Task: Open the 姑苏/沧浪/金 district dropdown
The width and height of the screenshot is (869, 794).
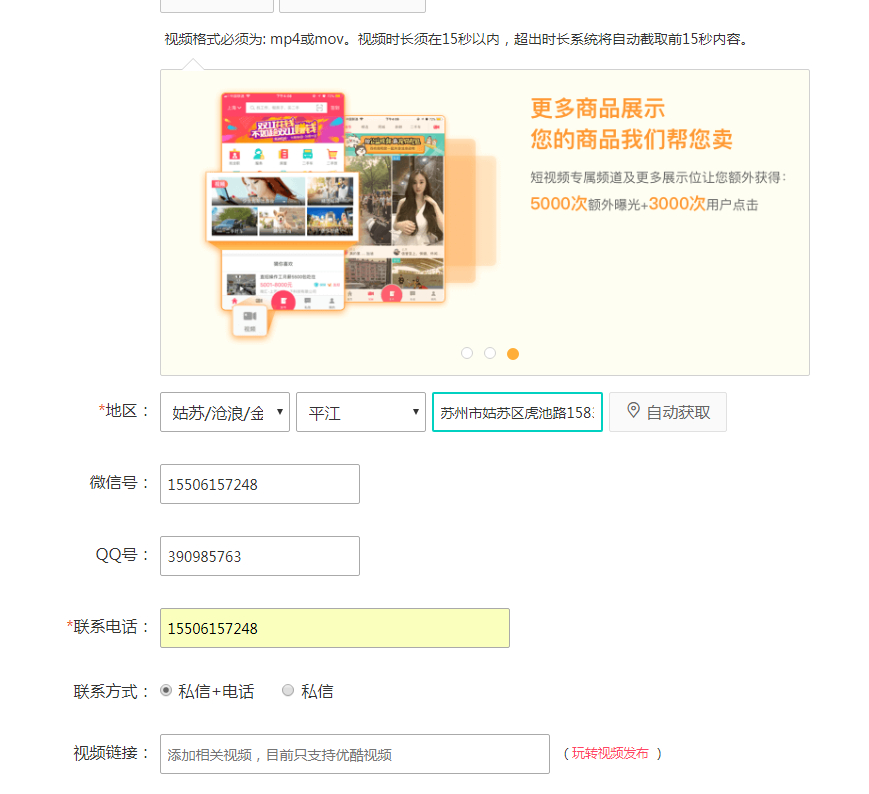Action: point(224,412)
